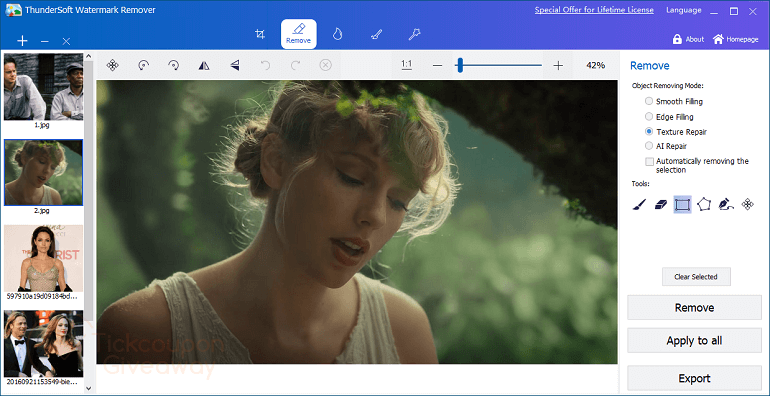
Task: Click the remove file minus icon
Action: (45, 41)
